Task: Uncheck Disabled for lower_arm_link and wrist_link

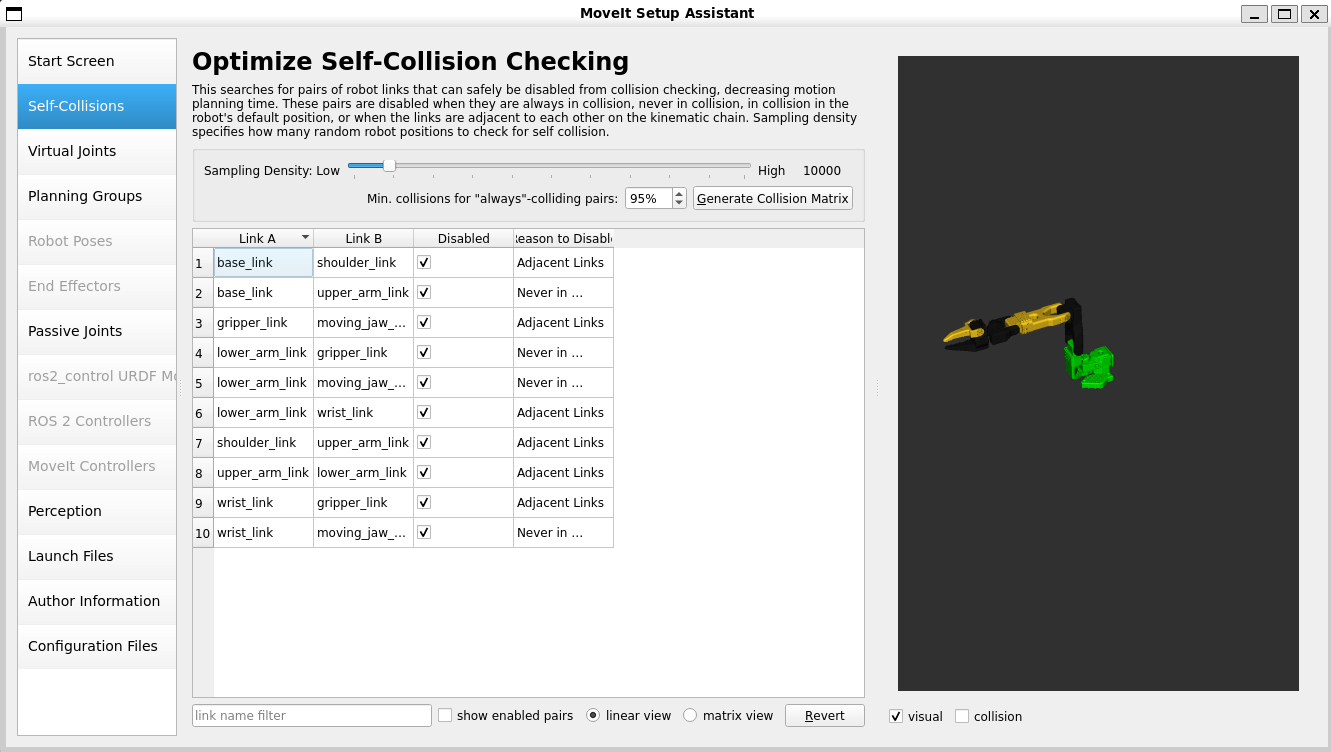Action: point(424,412)
